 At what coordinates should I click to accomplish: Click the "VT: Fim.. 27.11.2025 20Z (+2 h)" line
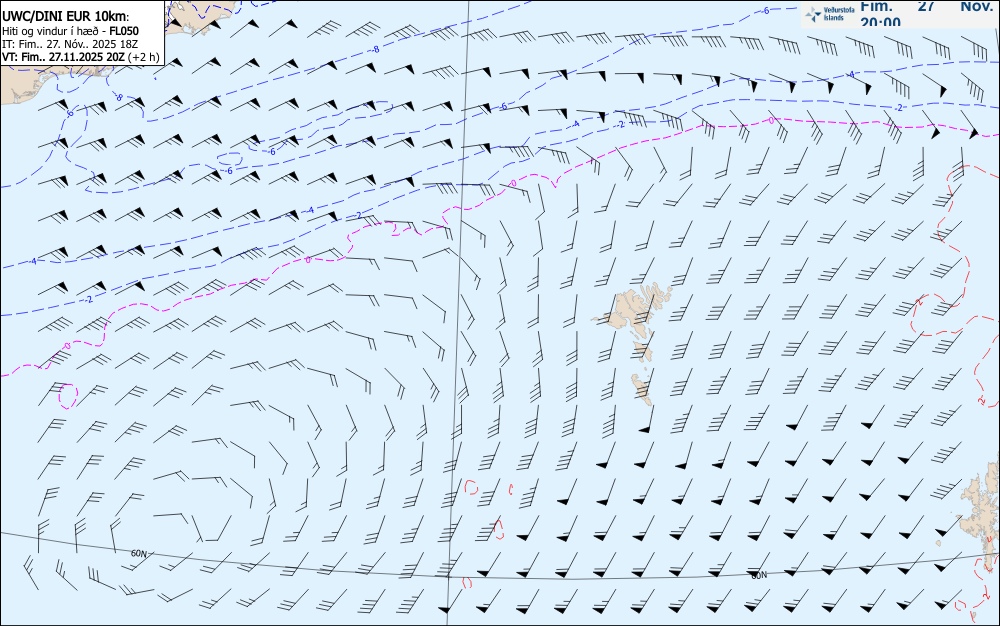80,57
